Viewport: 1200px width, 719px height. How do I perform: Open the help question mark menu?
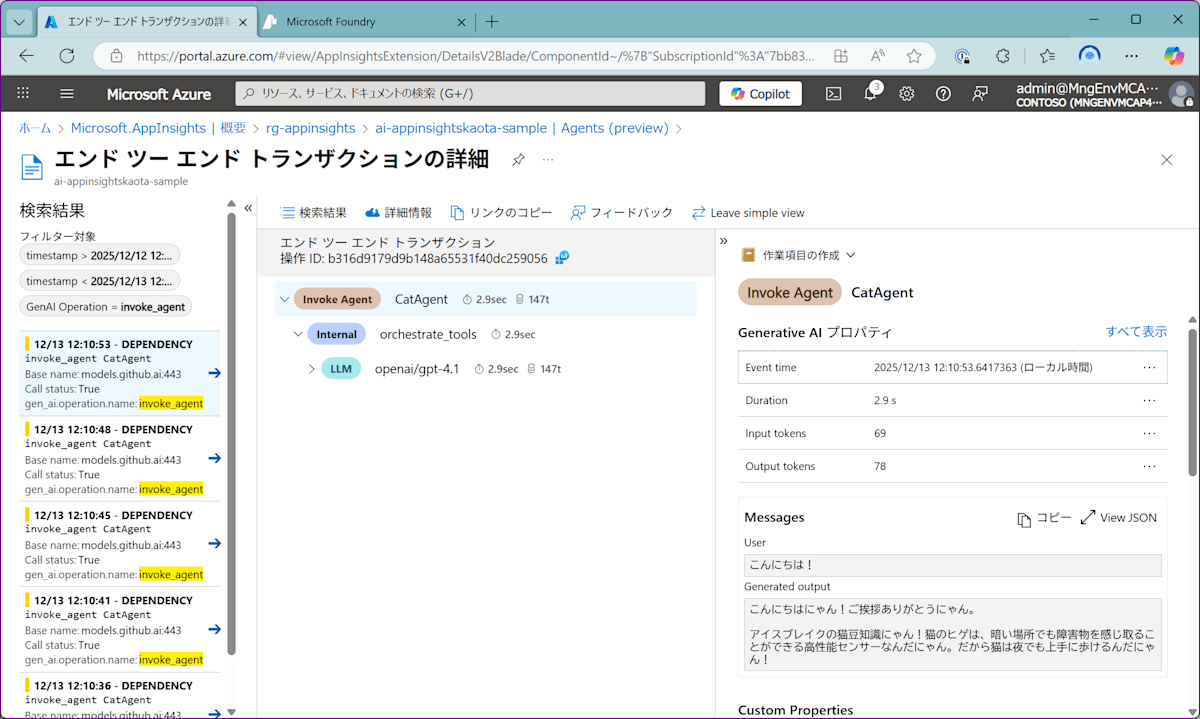[943, 93]
